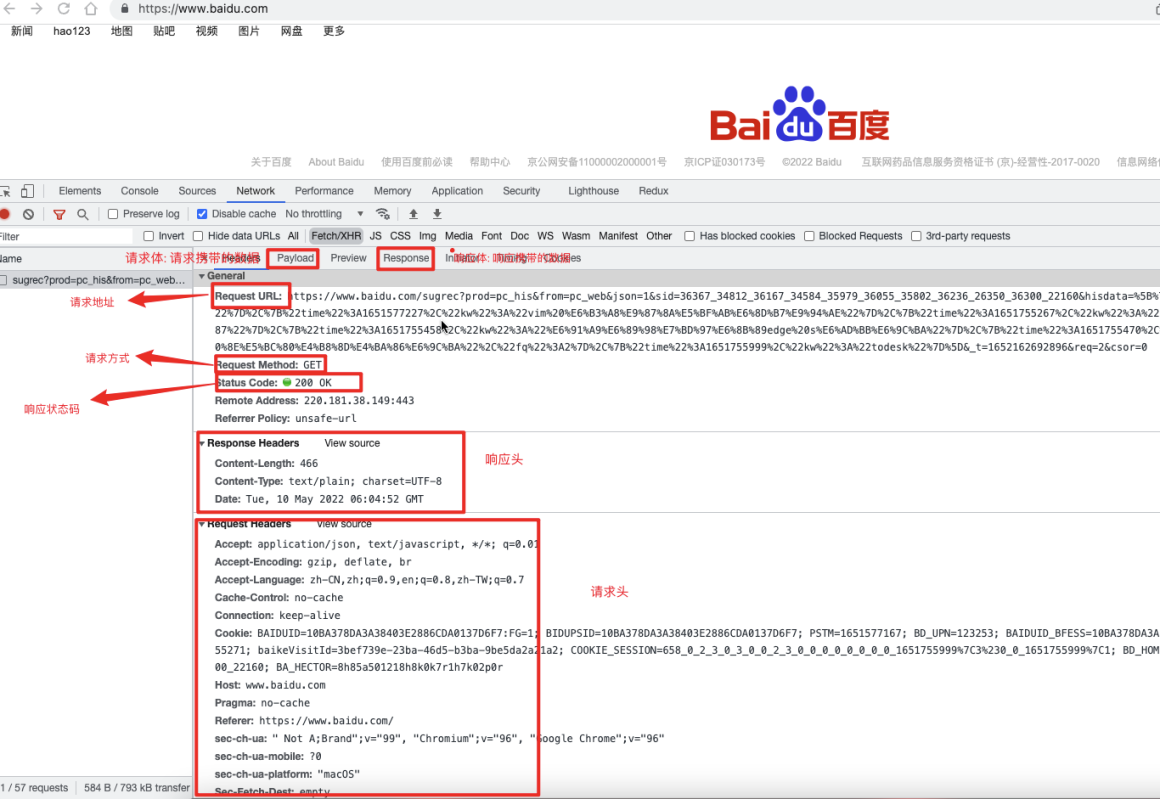The height and width of the screenshot is (799, 1160).
Task: Filter requests by WS
Action: [545, 236]
